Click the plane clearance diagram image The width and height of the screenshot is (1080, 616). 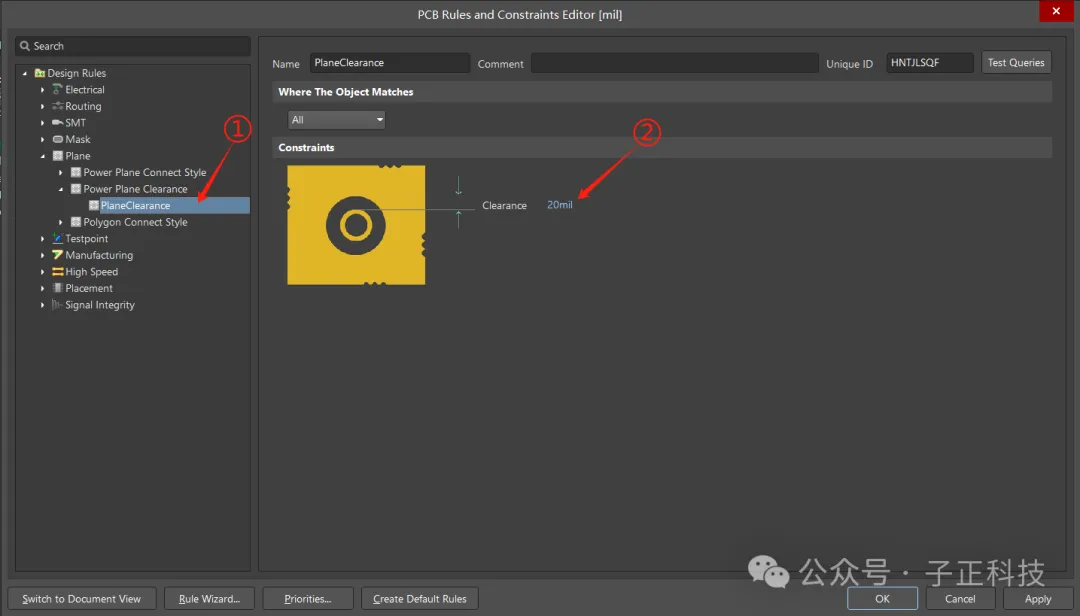(x=356, y=225)
